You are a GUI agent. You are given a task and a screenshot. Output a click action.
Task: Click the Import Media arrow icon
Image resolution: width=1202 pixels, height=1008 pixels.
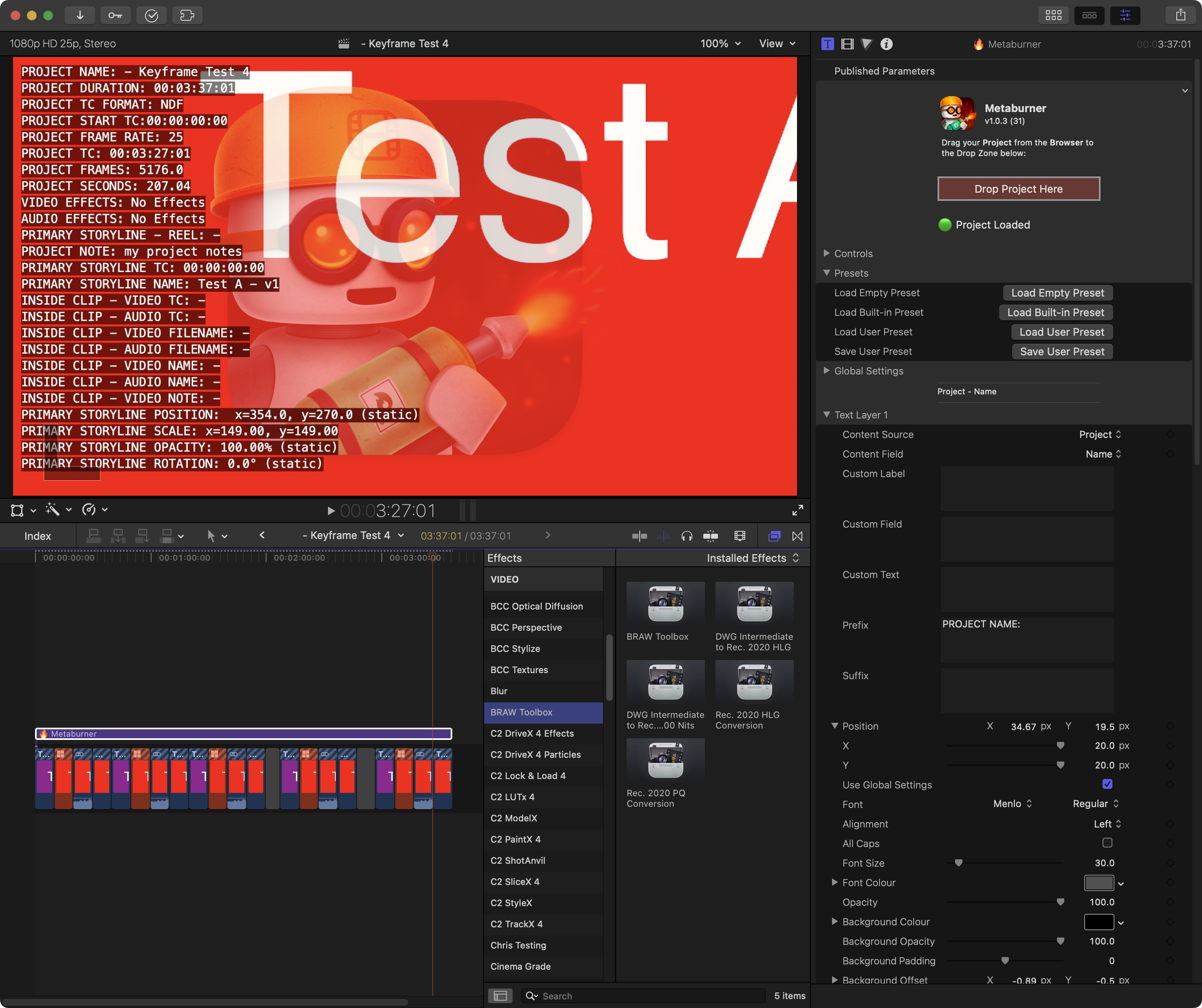79,15
